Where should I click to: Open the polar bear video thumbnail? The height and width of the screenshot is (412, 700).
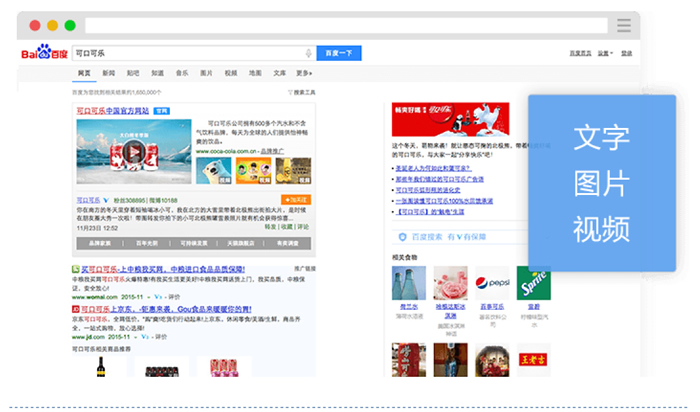(x=214, y=171)
